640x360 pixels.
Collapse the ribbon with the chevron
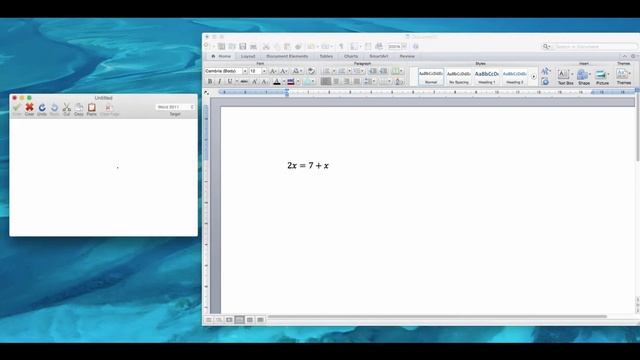[x=624, y=56]
